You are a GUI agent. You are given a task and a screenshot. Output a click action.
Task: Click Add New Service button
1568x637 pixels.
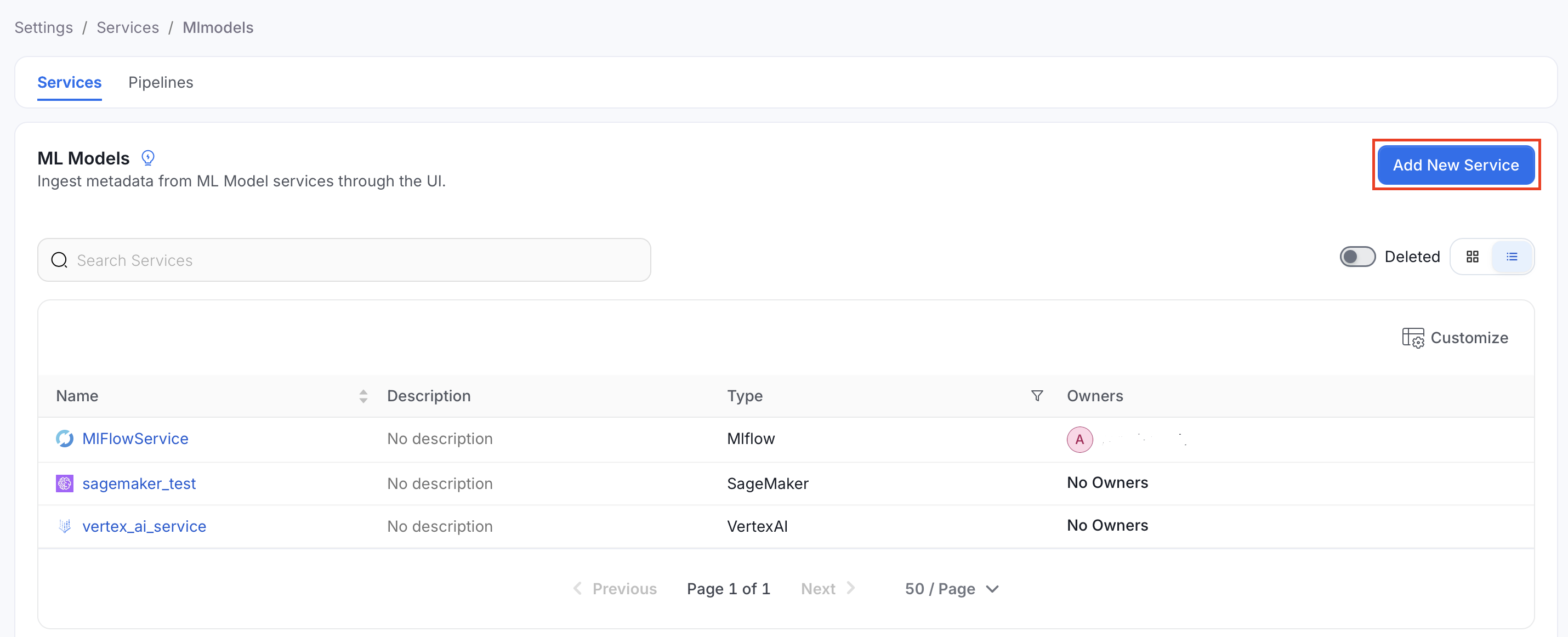1456,165
